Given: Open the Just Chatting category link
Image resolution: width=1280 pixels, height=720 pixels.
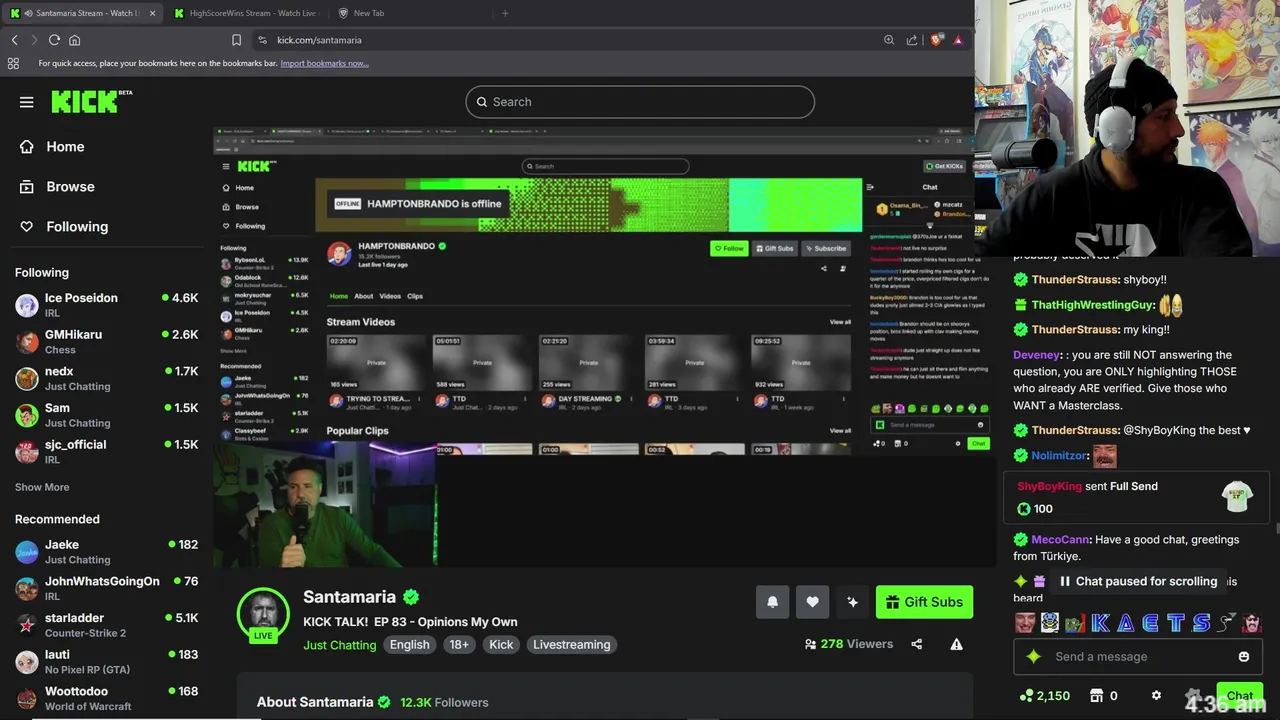Looking at the screenshot, I should (340, 645).
